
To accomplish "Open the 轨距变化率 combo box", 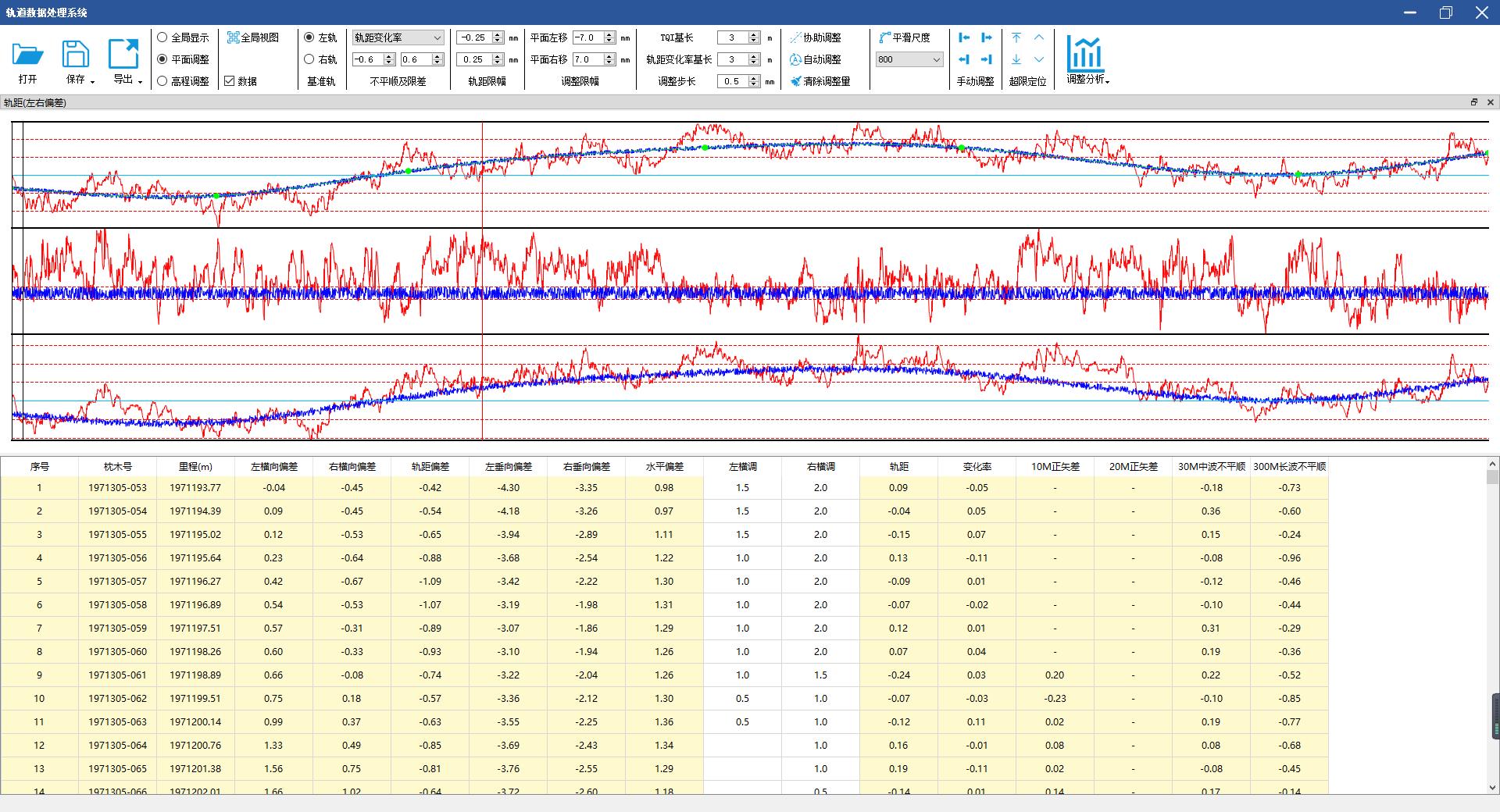I will pos(398,37).
